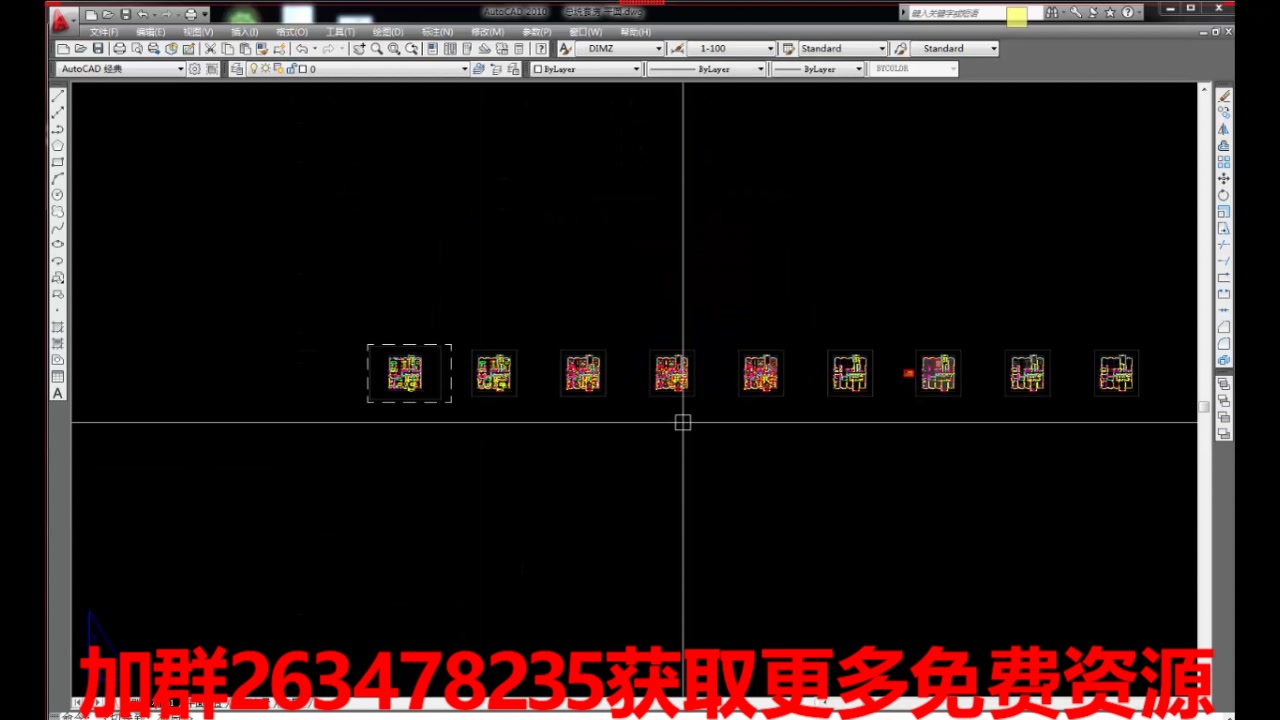The width and height of the screenshot is (1280, 720).
Task: Select the Array tool
Action: (1224, 162)
